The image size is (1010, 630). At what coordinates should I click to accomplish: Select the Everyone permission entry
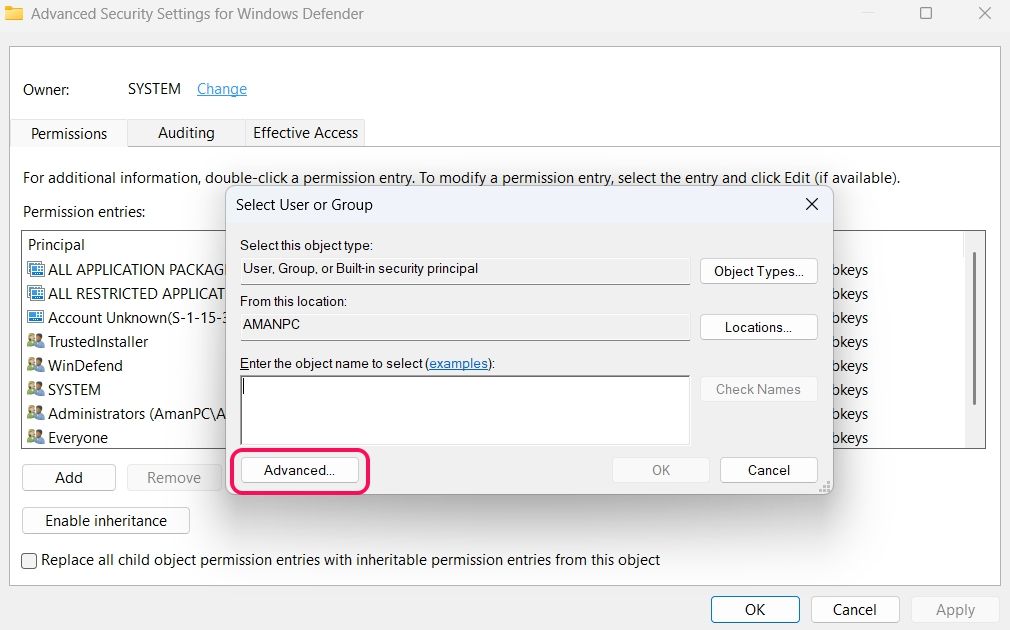click(x=78, y=437)
